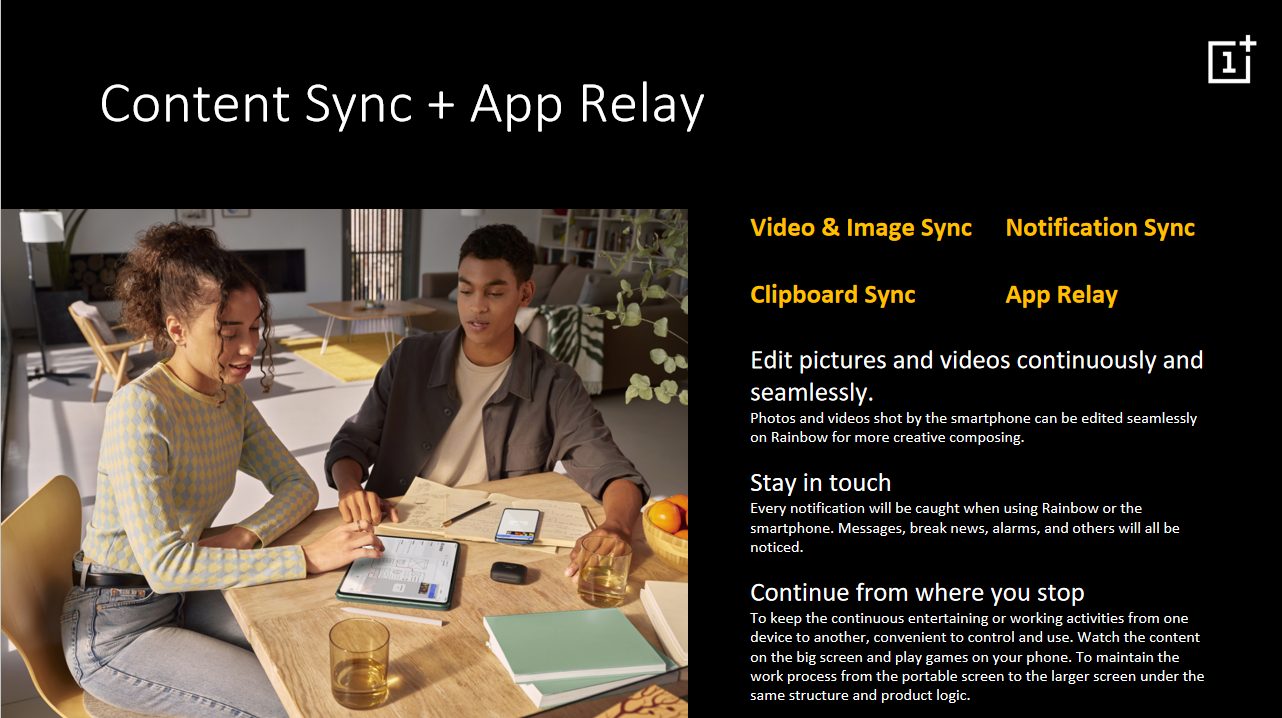Click the OnePlus logo icon

point(1232,59)
